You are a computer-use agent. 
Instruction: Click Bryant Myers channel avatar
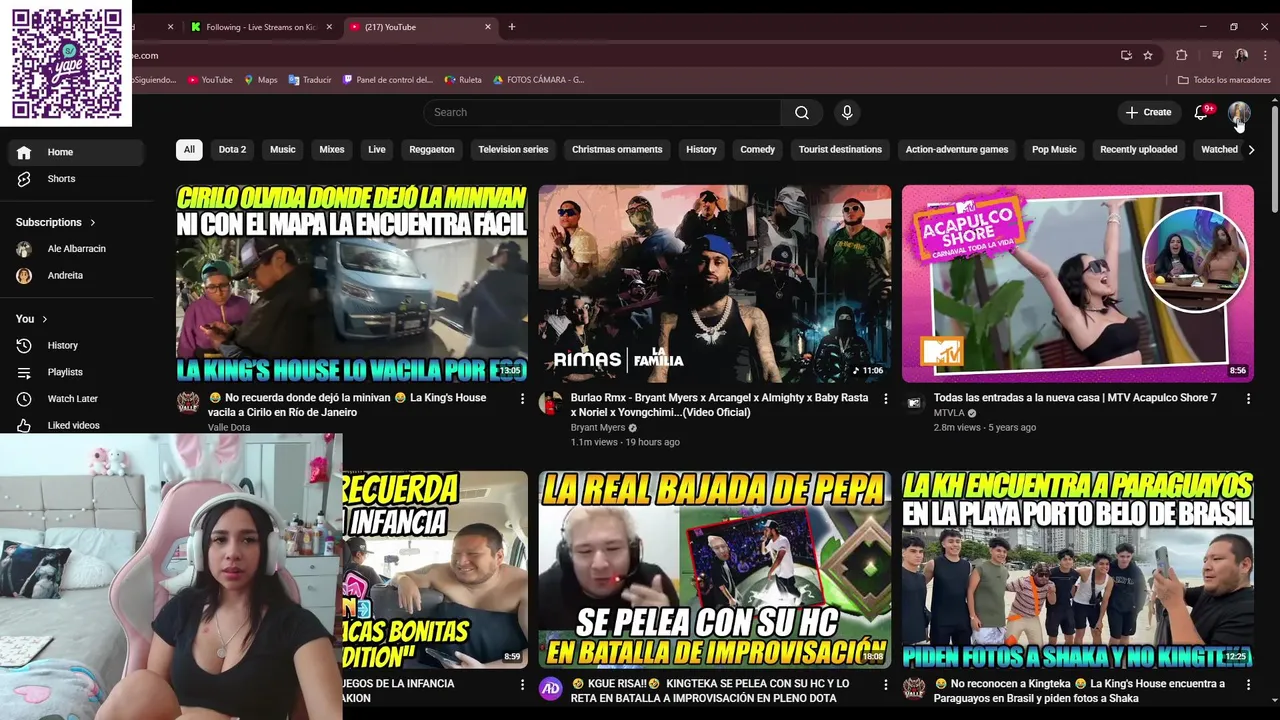click(551, 402)
